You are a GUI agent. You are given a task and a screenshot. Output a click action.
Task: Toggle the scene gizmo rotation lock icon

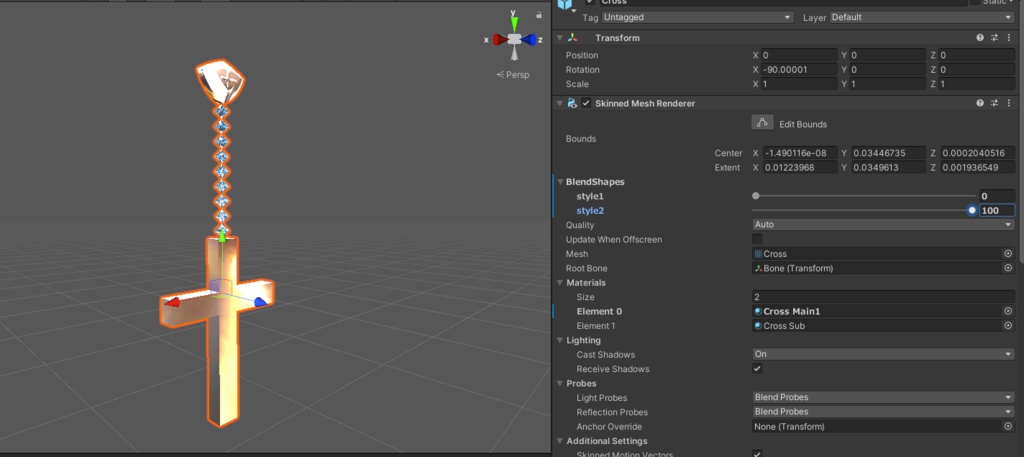click(539, 14)
